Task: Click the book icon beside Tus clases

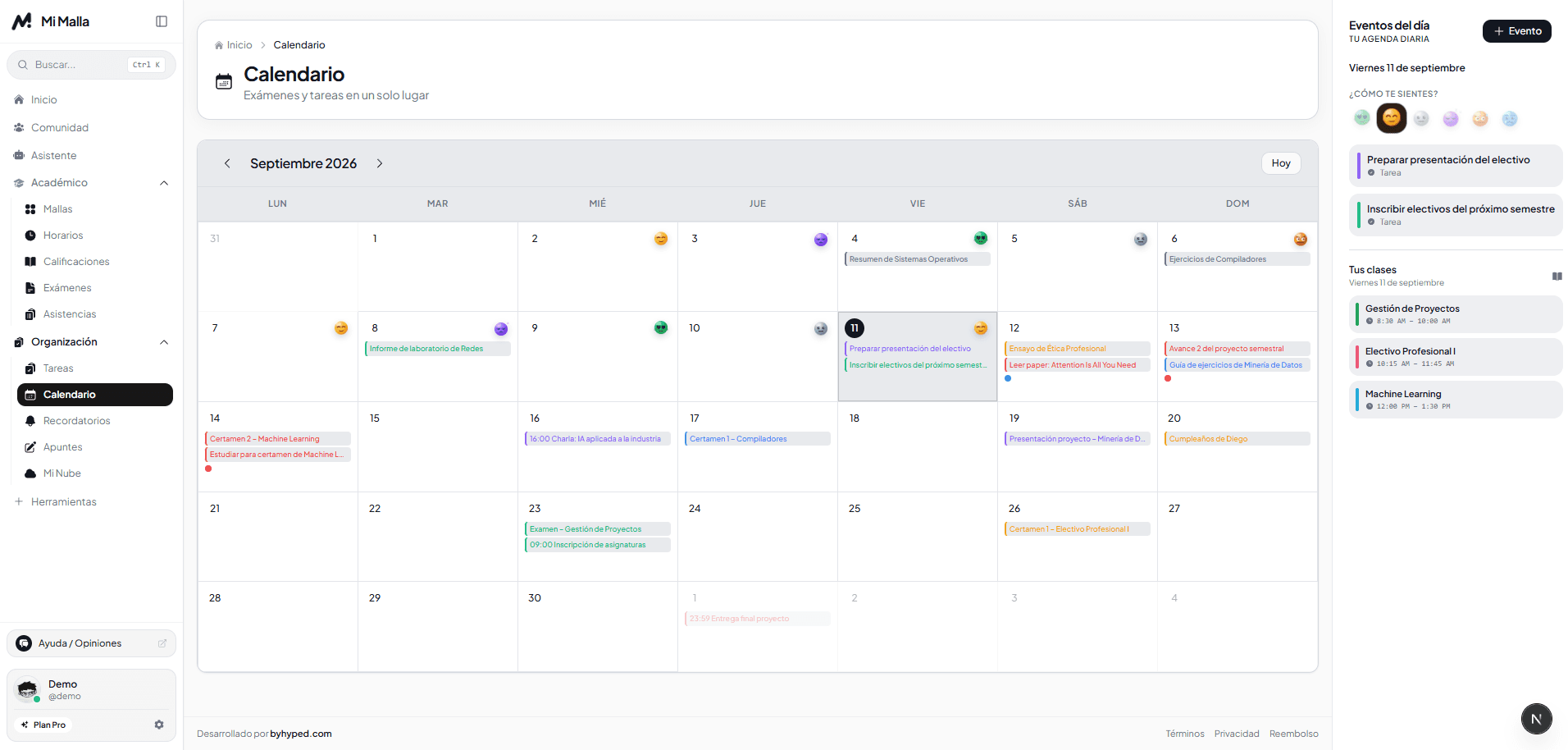Action: click(1557, 276)
